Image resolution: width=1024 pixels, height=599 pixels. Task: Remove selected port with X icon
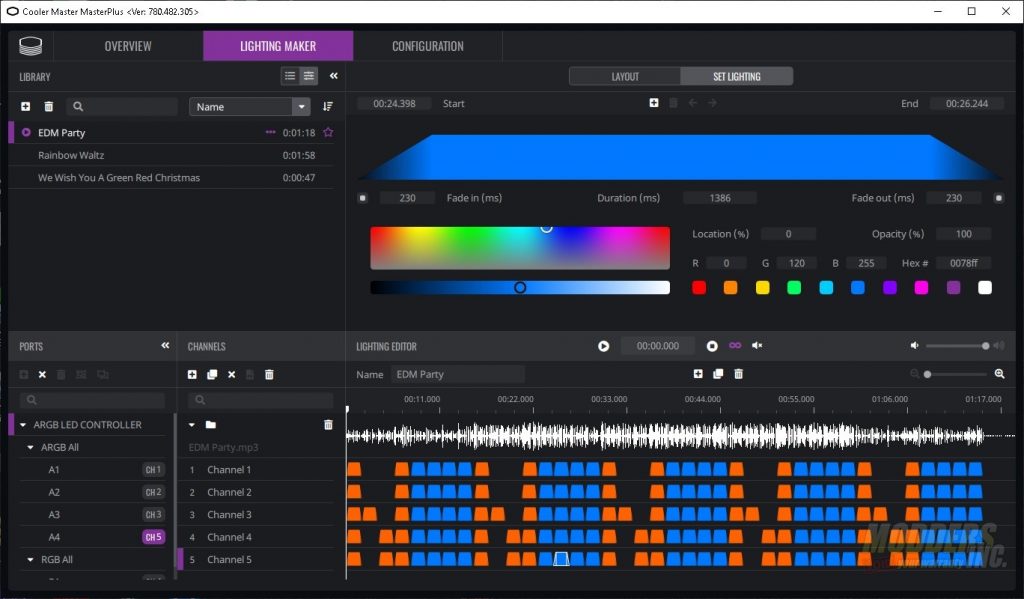pyautogui.click(x=42, y=374)
